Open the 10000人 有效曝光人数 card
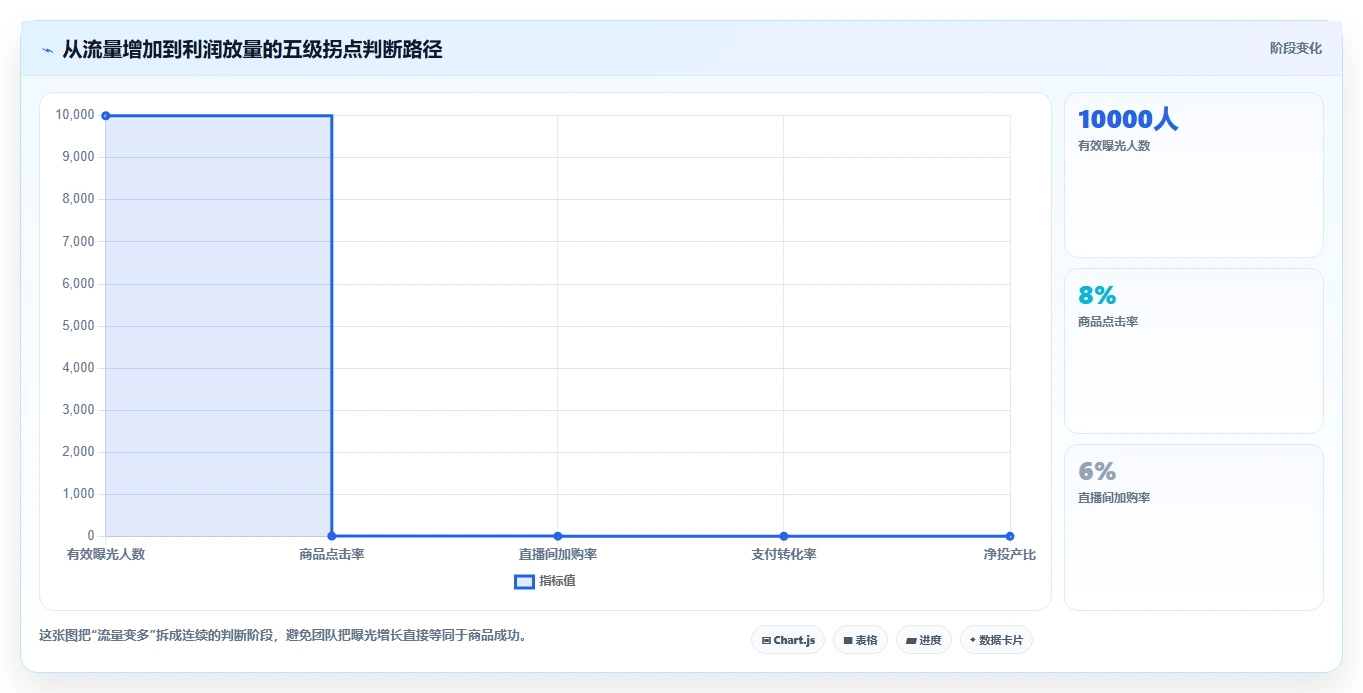Screen dimensions: 1363x693 (x=1193, y=175)
